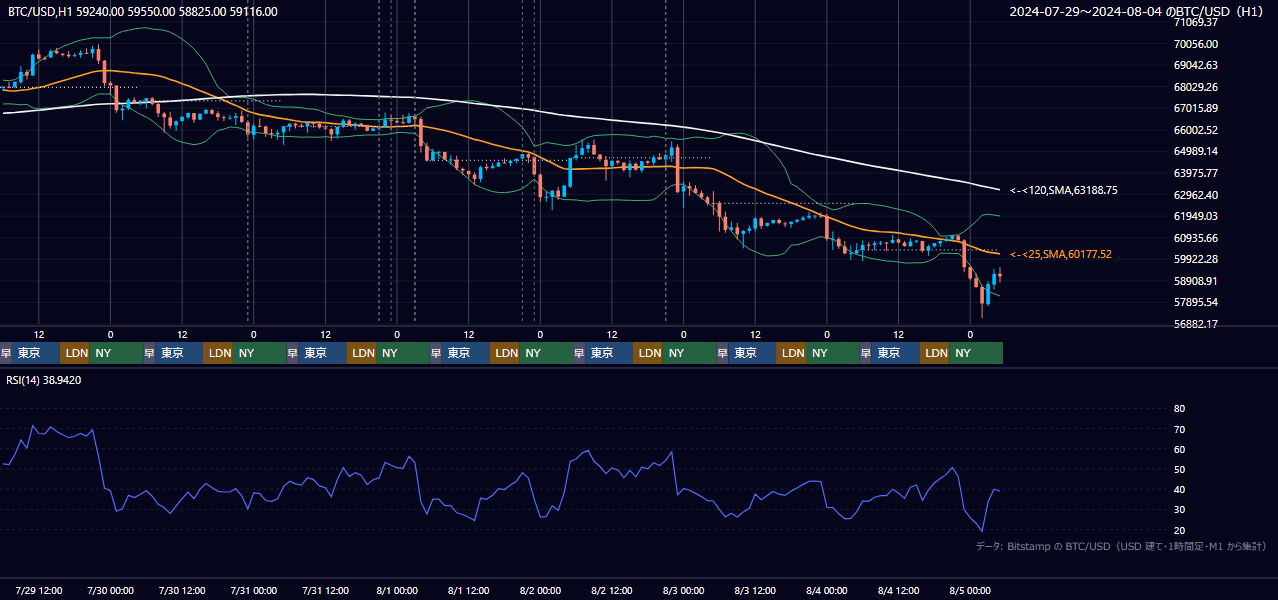This screenshot has width=1278, height=600.
Task: Click the RSI(14) 38.9420 indicator label
Action: 44,380
